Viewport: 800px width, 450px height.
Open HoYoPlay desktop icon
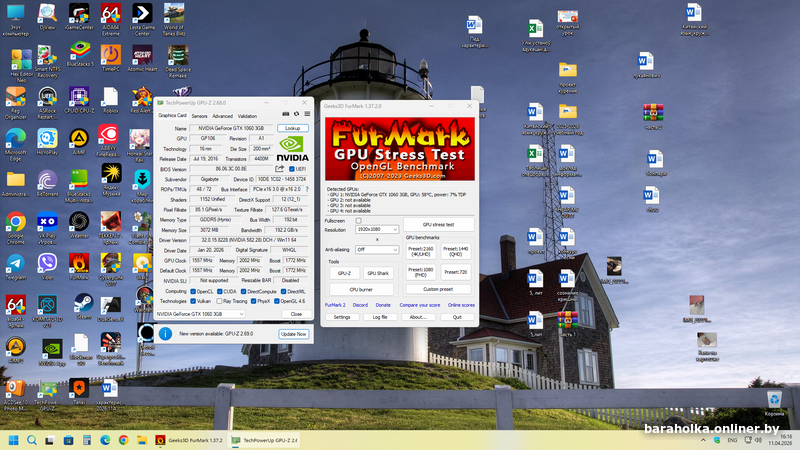[x=47, y=141]
